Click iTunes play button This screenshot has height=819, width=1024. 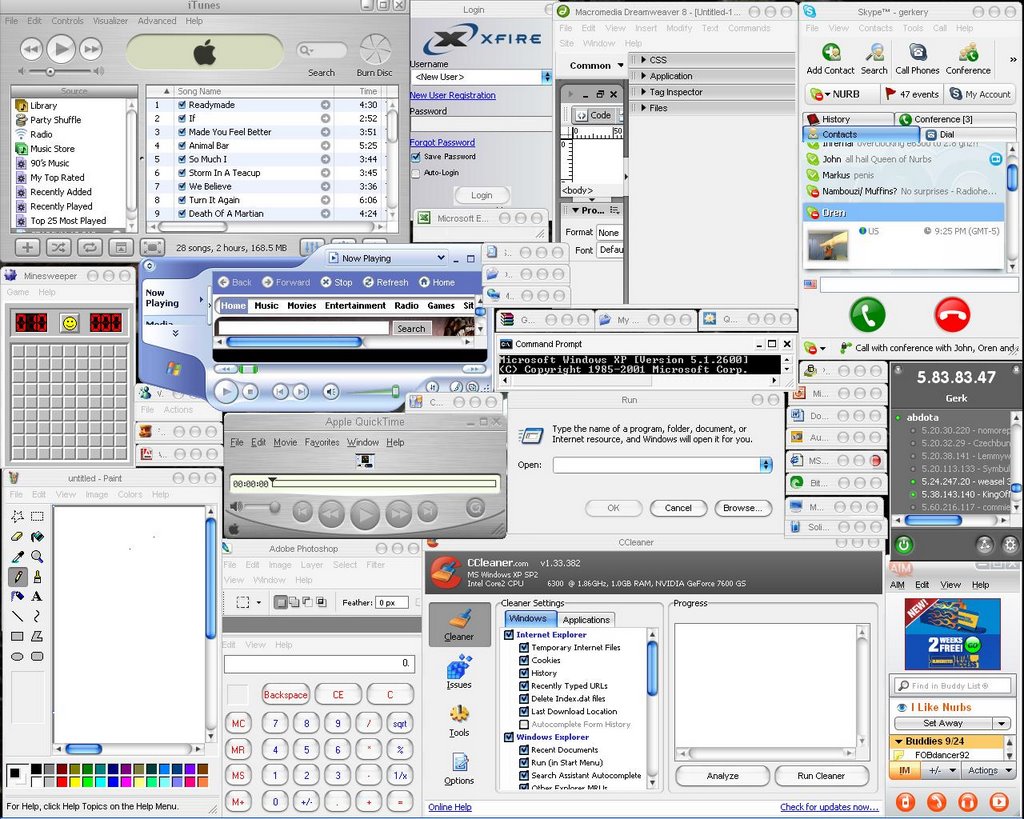pos(61,48)
